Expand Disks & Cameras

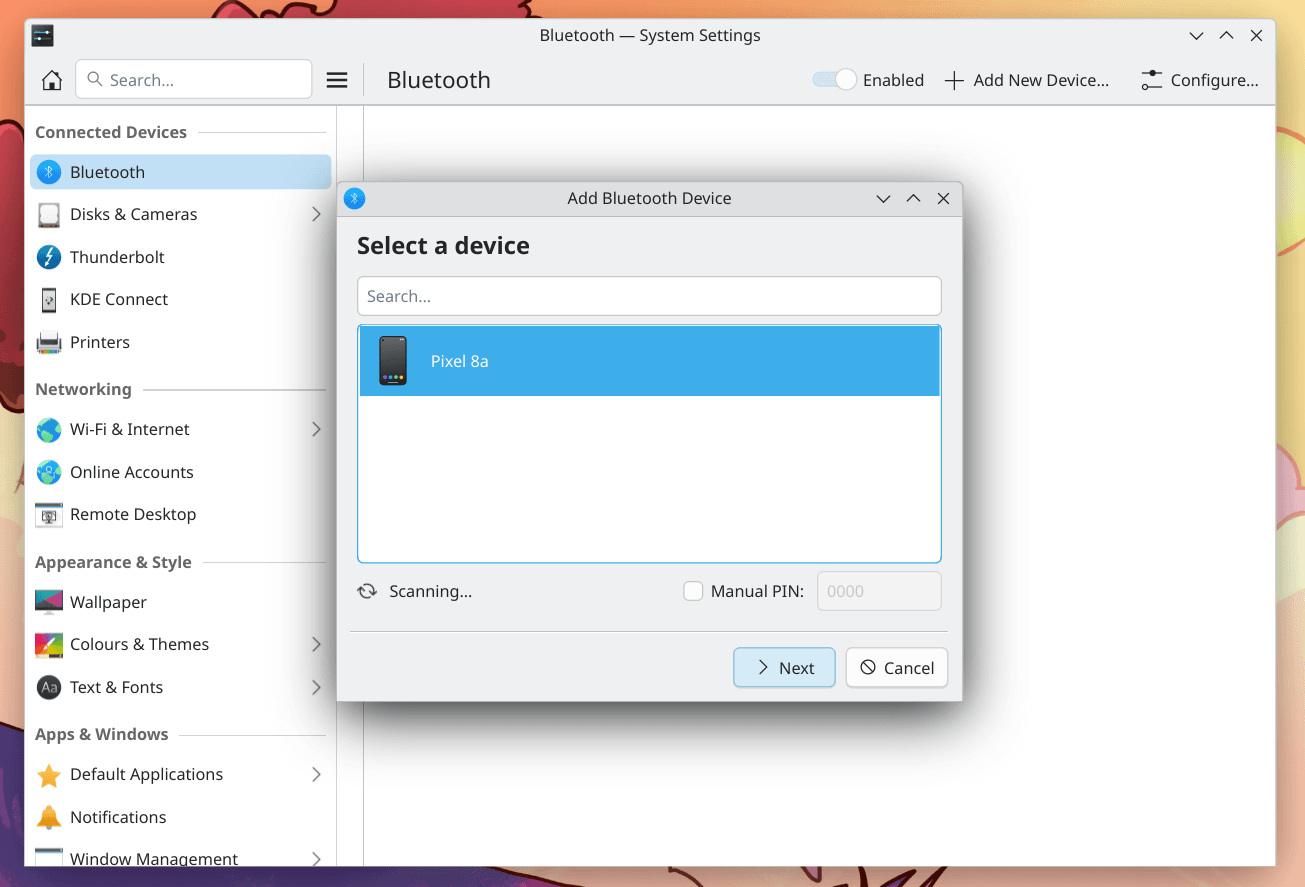317,214
